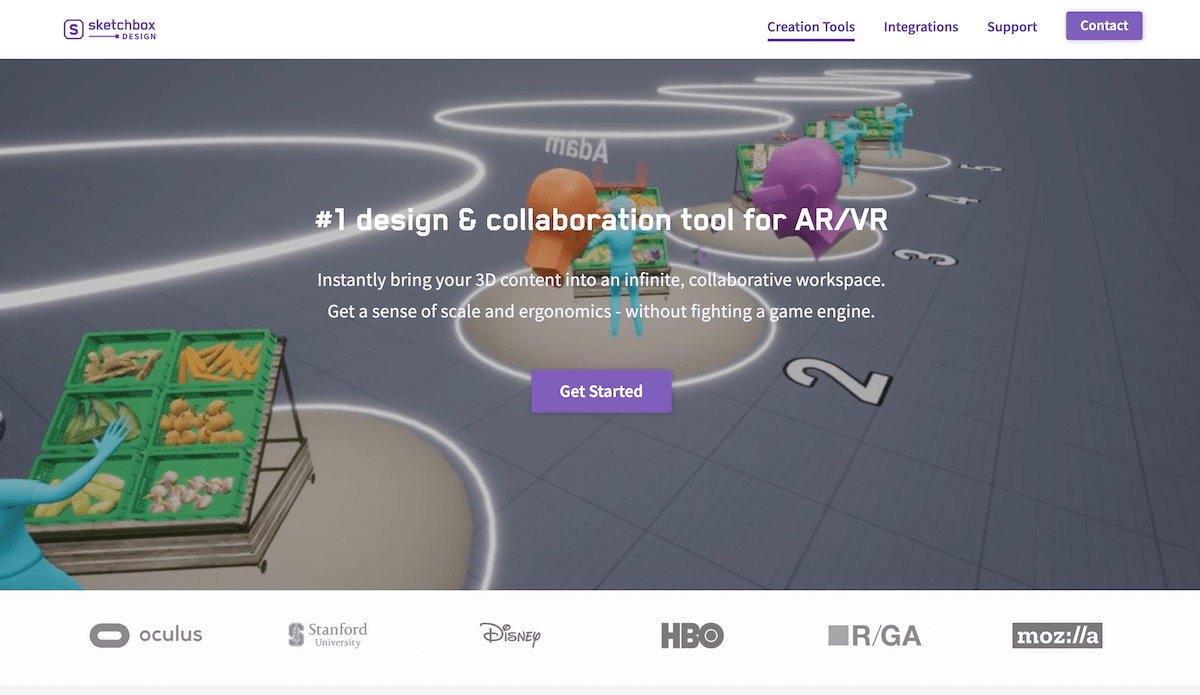Open the Support link
The height and width of the screenshot is (695, 1200).
[x=1012, y=27]
